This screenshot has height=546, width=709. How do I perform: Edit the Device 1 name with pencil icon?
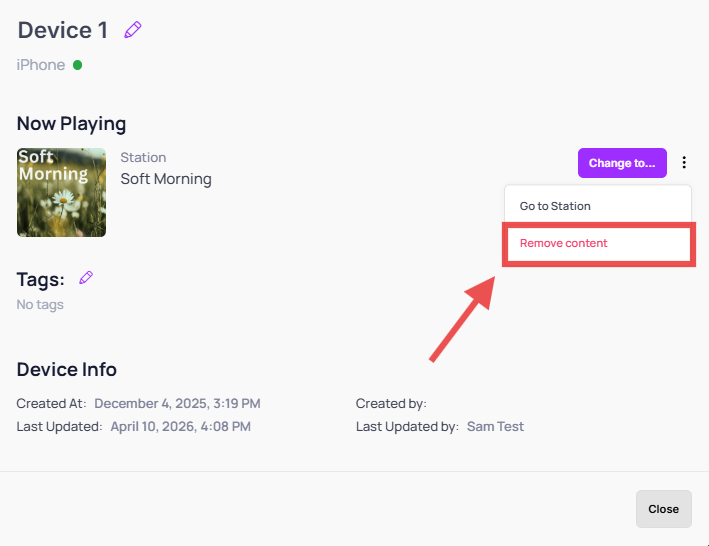point(132,30)
